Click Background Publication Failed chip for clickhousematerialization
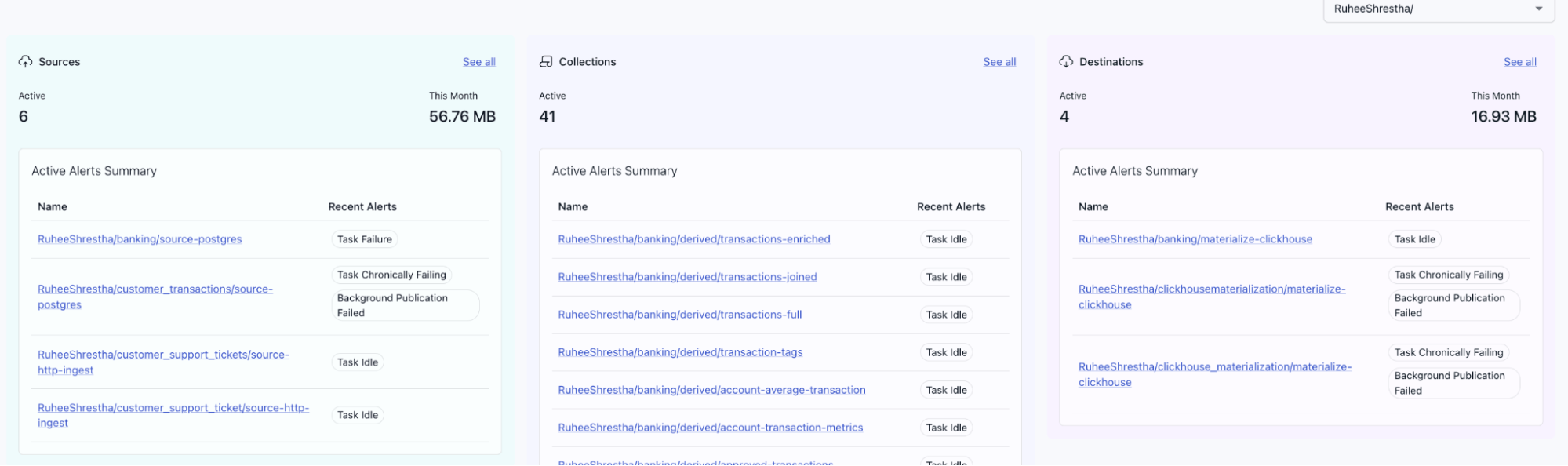Screen dimensions: 1568x466 point(1454,305)
